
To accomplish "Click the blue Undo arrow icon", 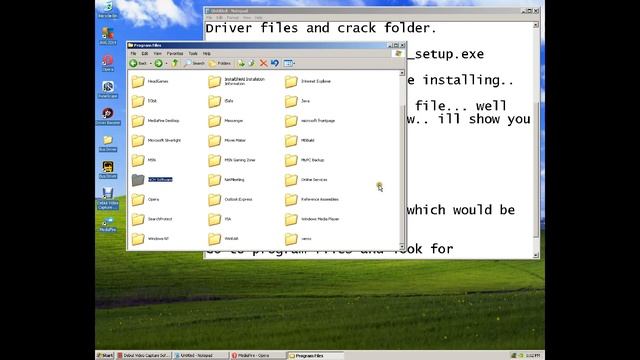I will (x=275, y=63).
